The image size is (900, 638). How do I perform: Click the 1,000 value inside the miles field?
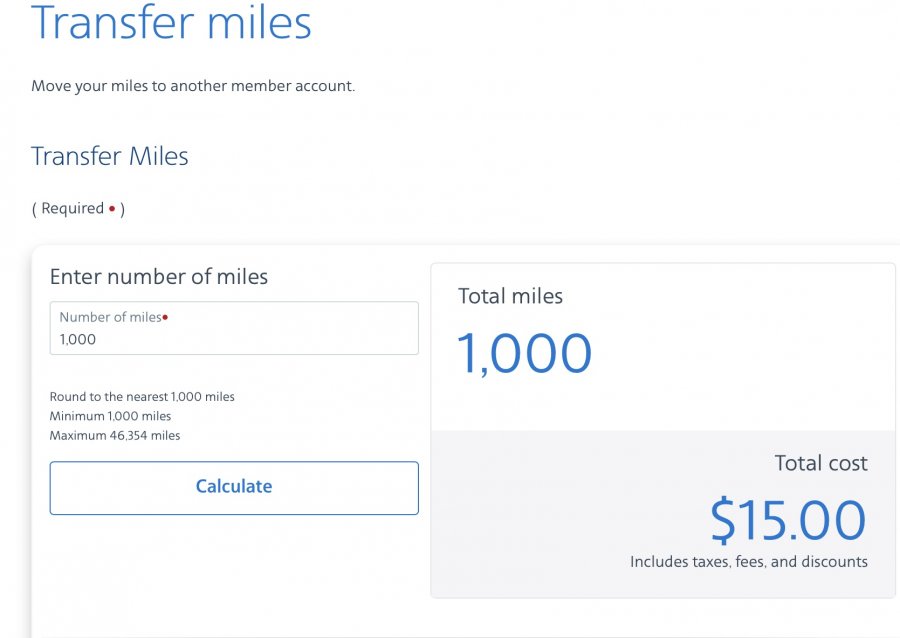(78, 340)
